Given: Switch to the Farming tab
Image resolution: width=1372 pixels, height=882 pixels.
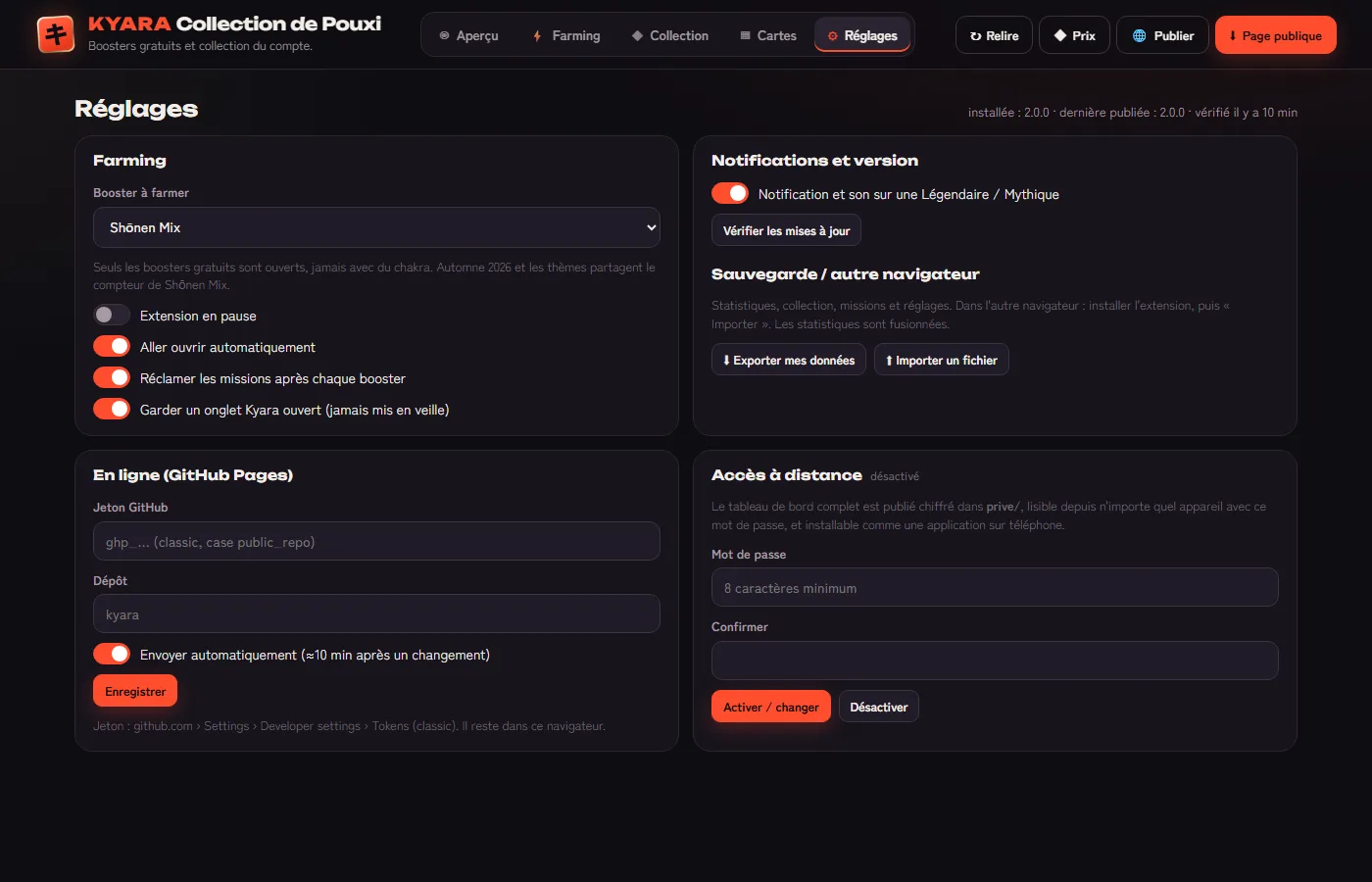Looking at the screenshot, I should (x=566, y=35).
